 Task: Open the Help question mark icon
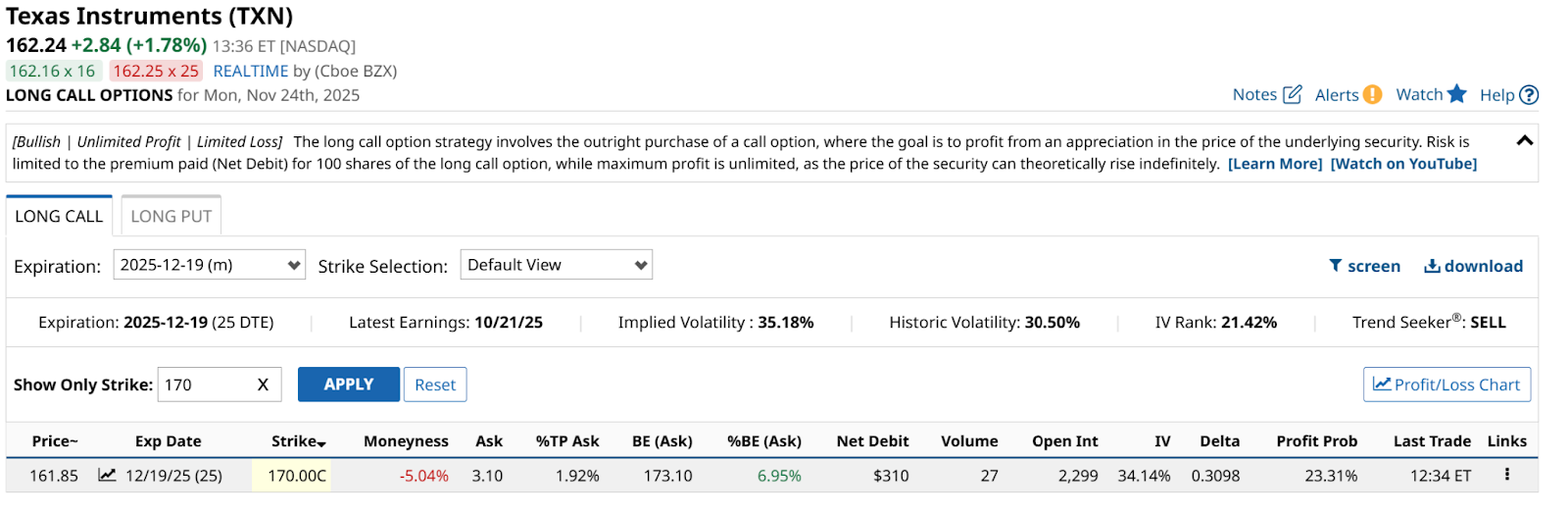pos(1529,95)
